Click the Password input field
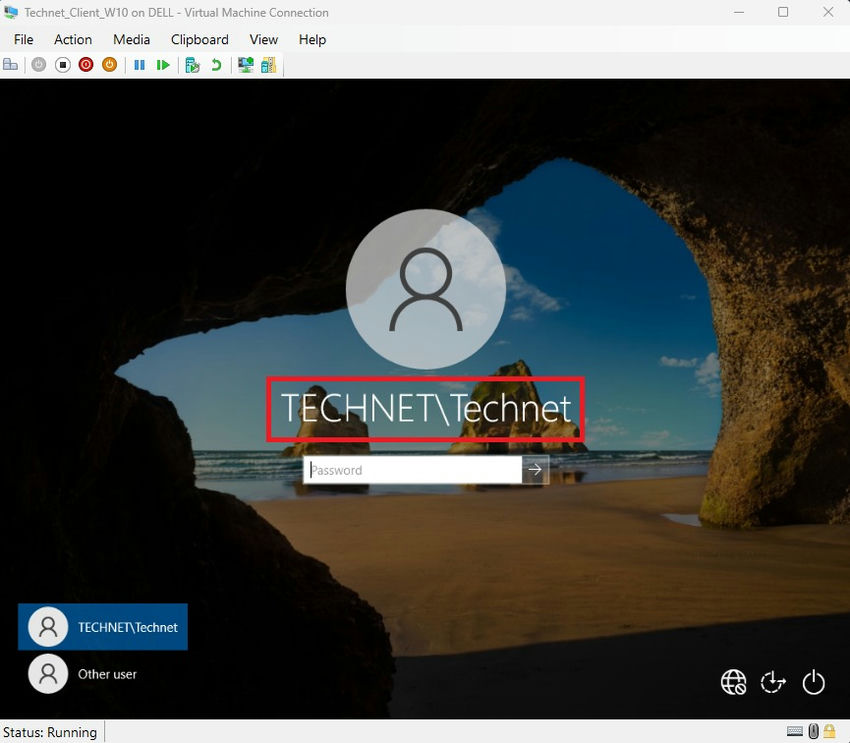Viewport: 850px width, 743px height. click(x=412, y=470)
